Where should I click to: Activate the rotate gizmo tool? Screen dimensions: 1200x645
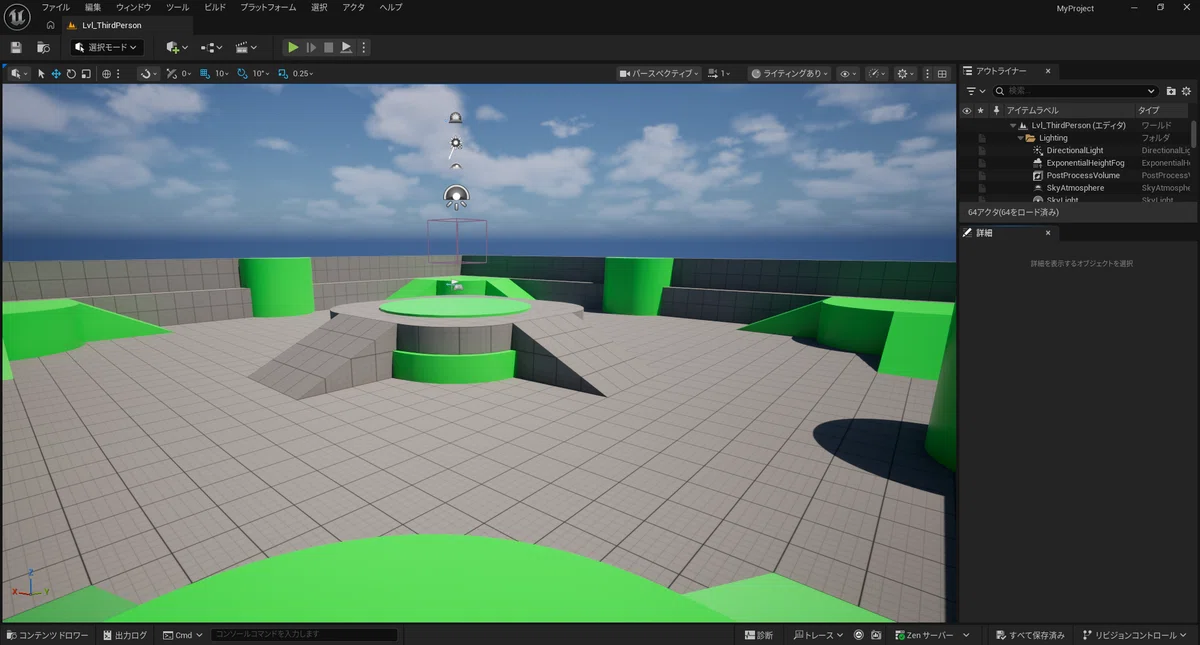pos(71,73)
